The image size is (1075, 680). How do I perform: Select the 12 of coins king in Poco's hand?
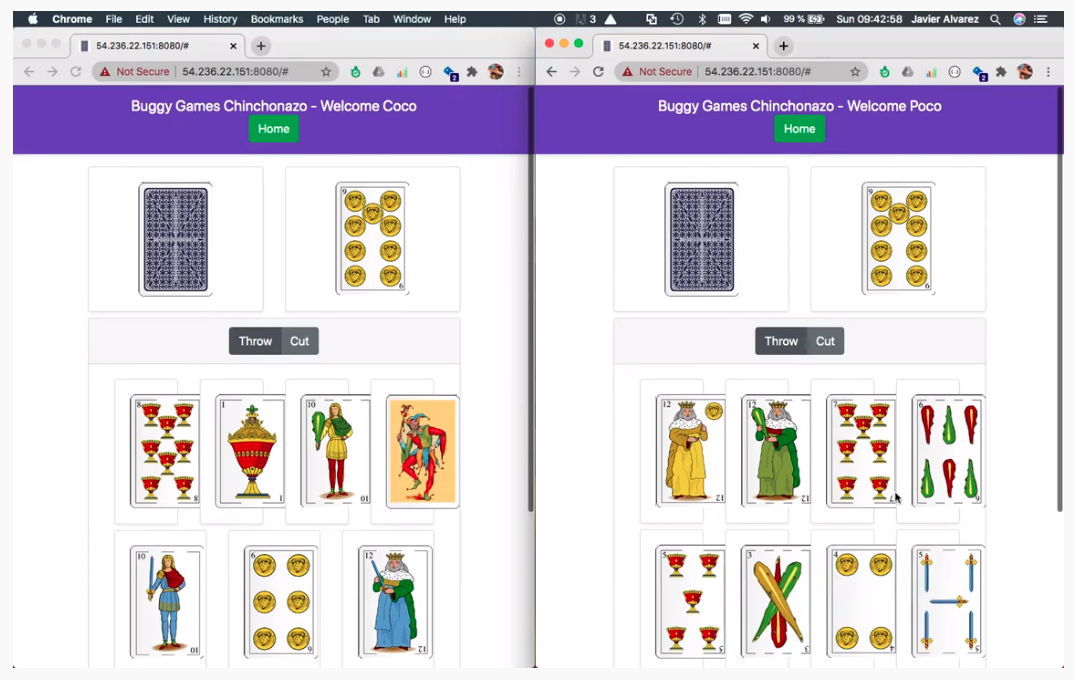tap(691, 451)
